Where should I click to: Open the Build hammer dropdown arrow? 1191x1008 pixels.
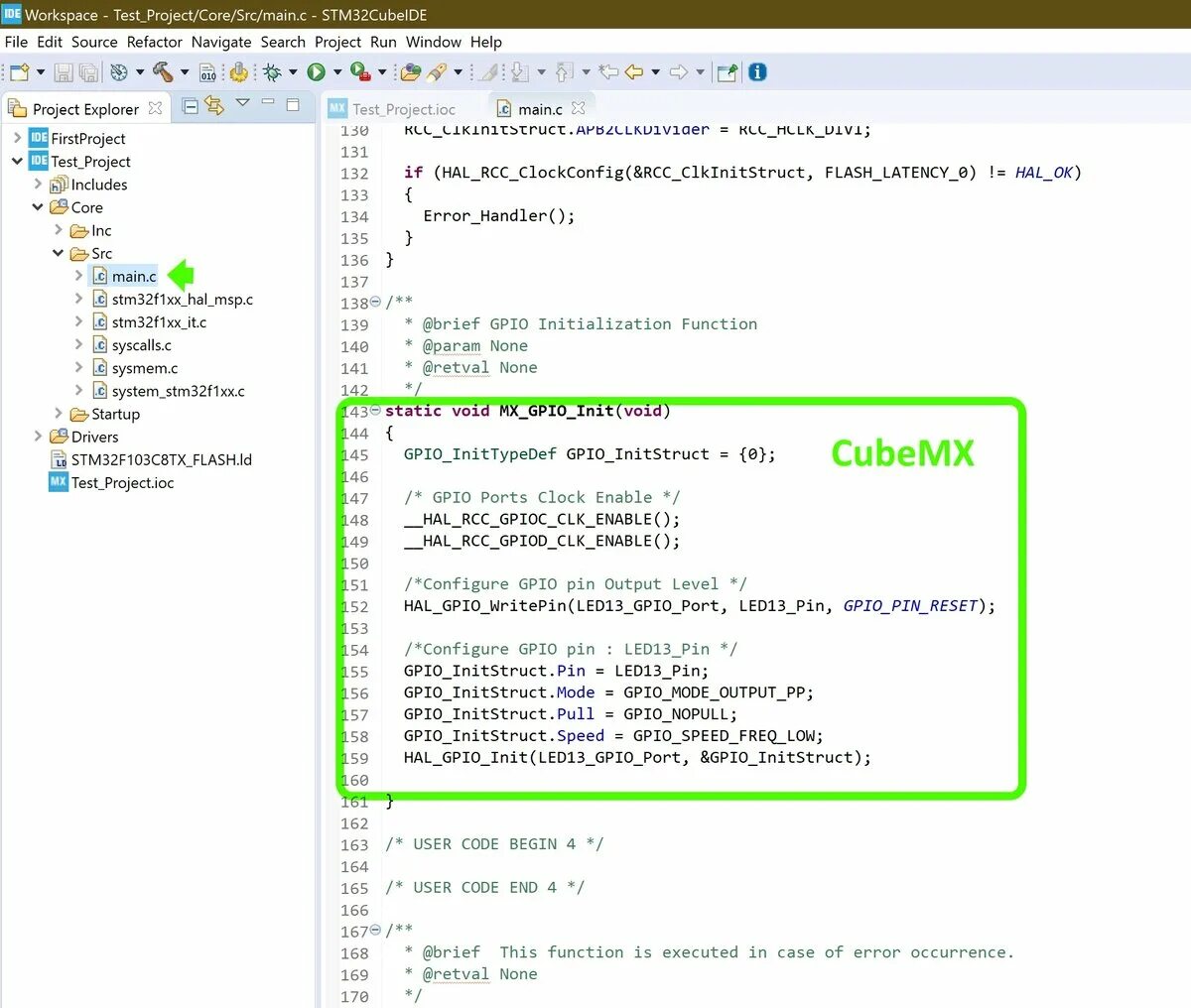185,72
